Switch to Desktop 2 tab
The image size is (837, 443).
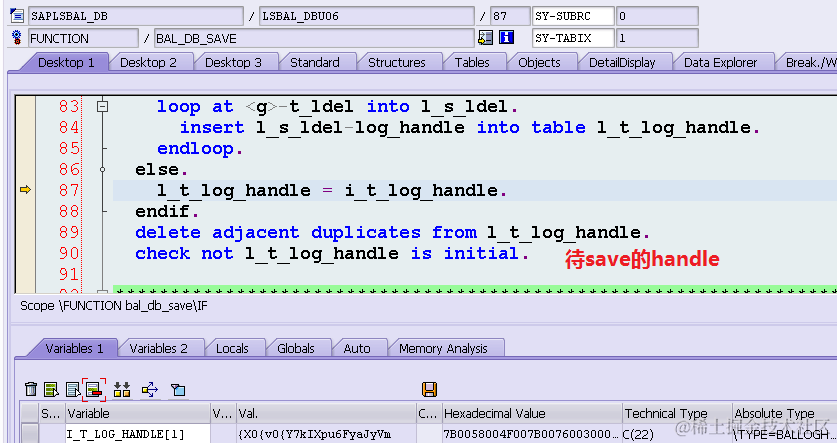[x=148, y=62]
